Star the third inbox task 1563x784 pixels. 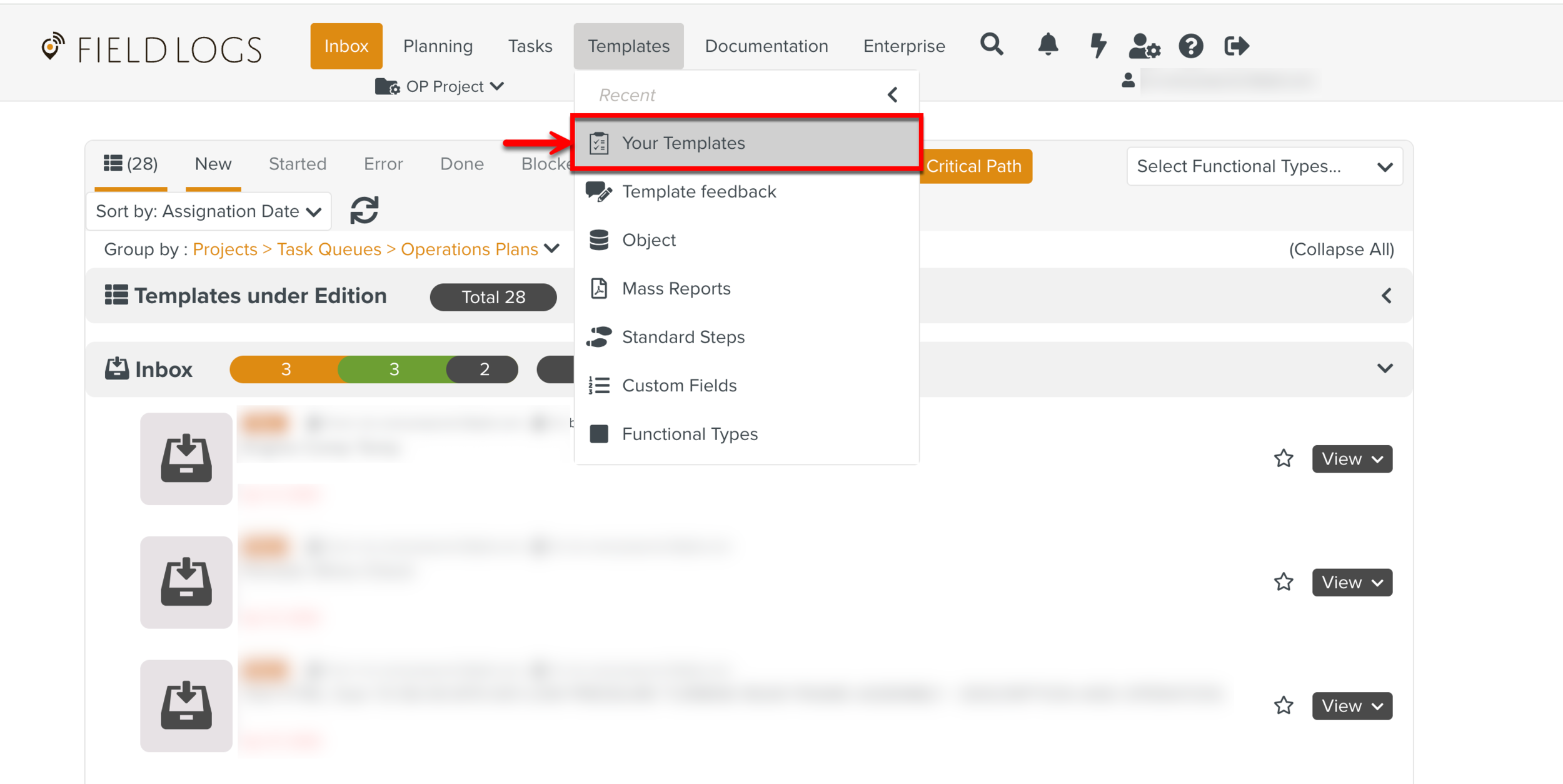pos(1284,706)
